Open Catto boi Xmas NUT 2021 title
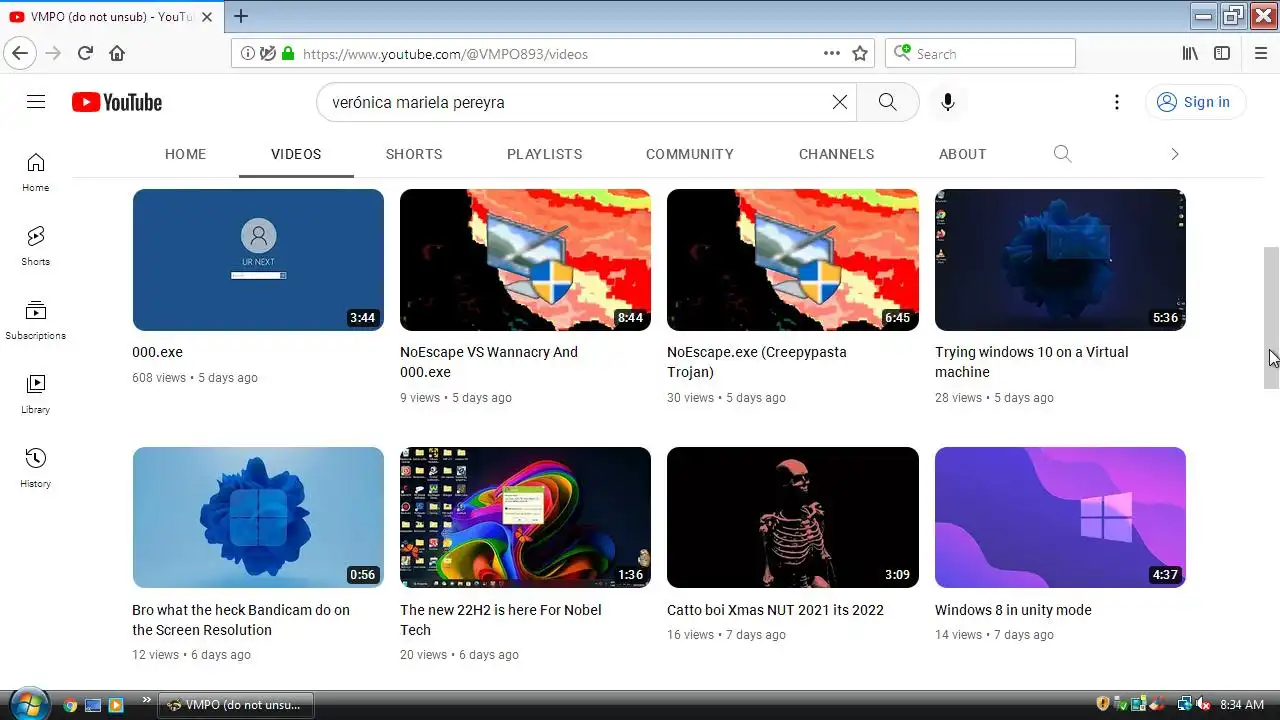1280x720 pixels. [775, 610]
